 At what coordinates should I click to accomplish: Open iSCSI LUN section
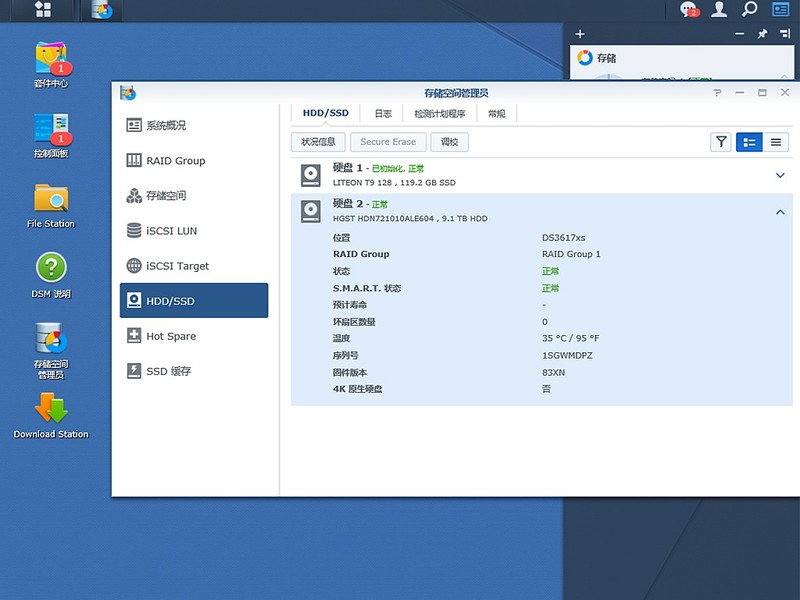tap(194, 231)
